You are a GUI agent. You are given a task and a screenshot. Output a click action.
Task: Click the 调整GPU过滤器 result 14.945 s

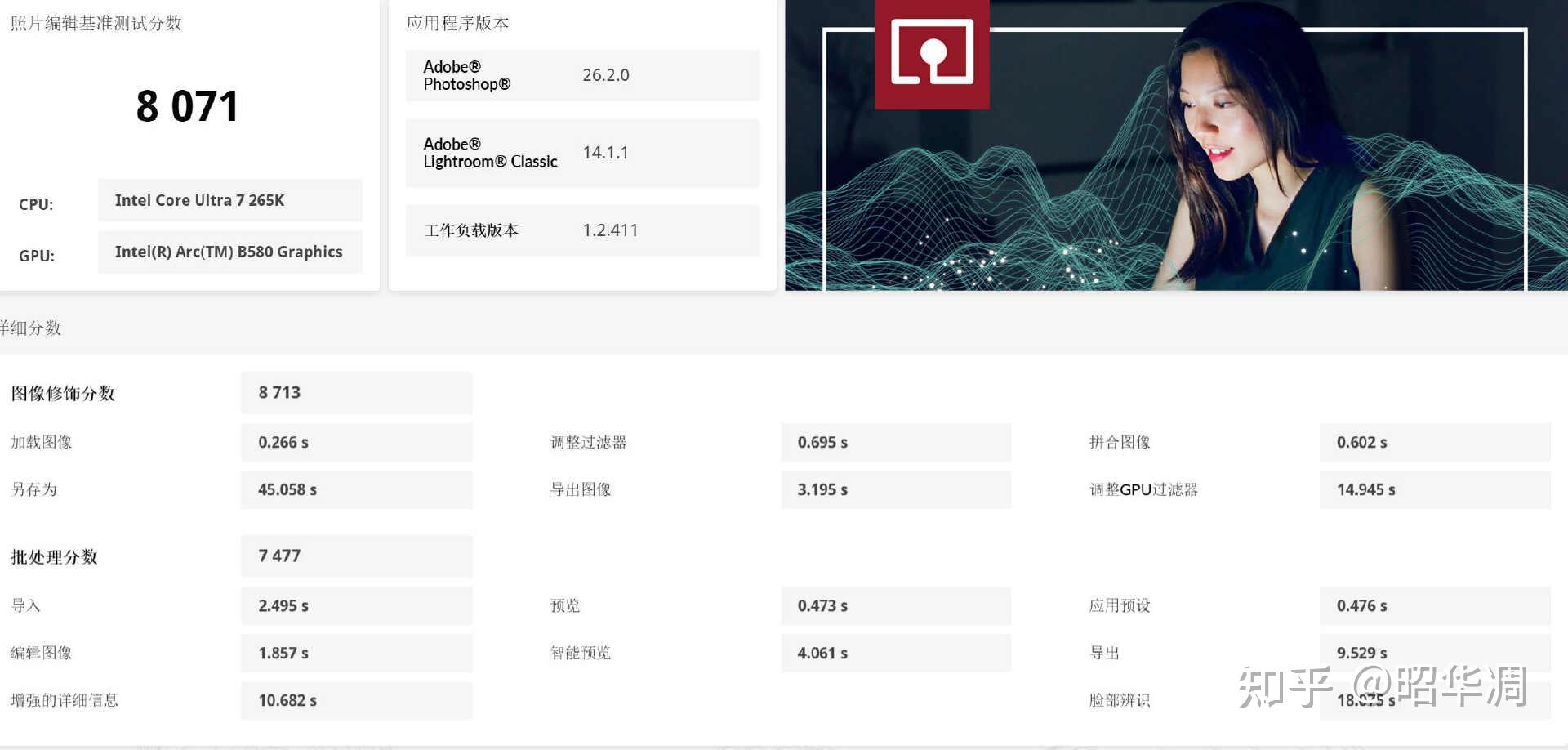[x=1434, y=489]
